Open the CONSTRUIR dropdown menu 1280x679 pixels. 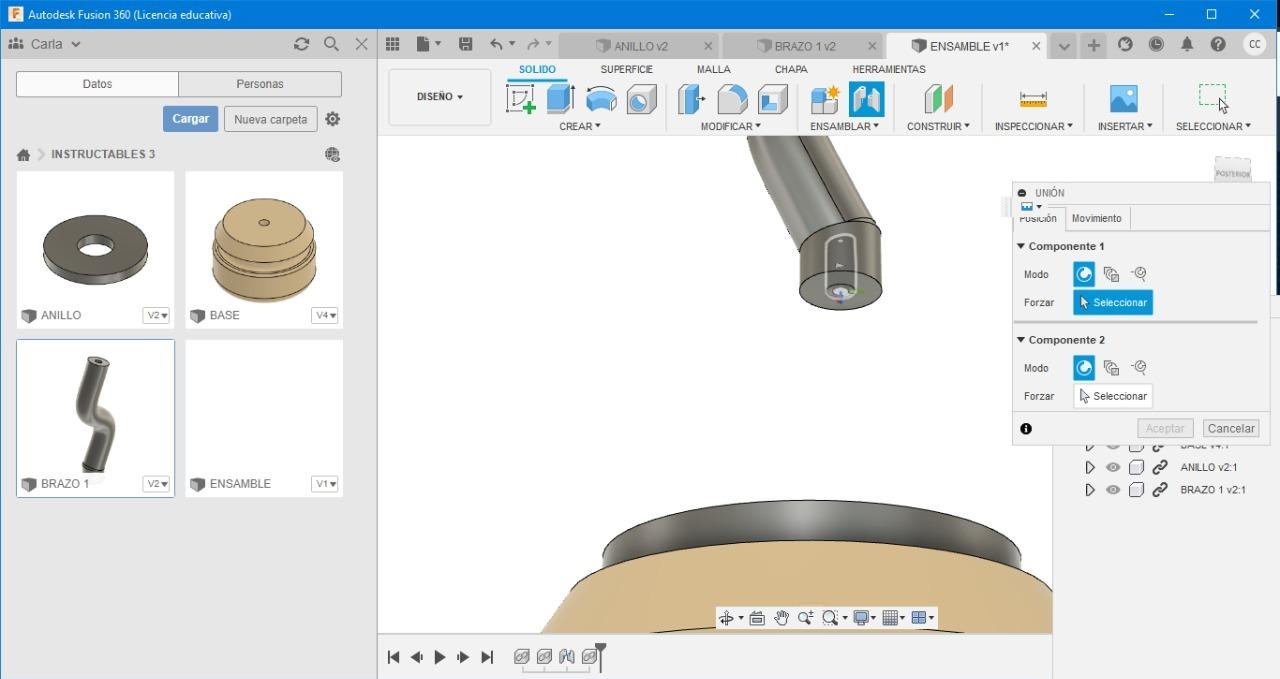938,126
